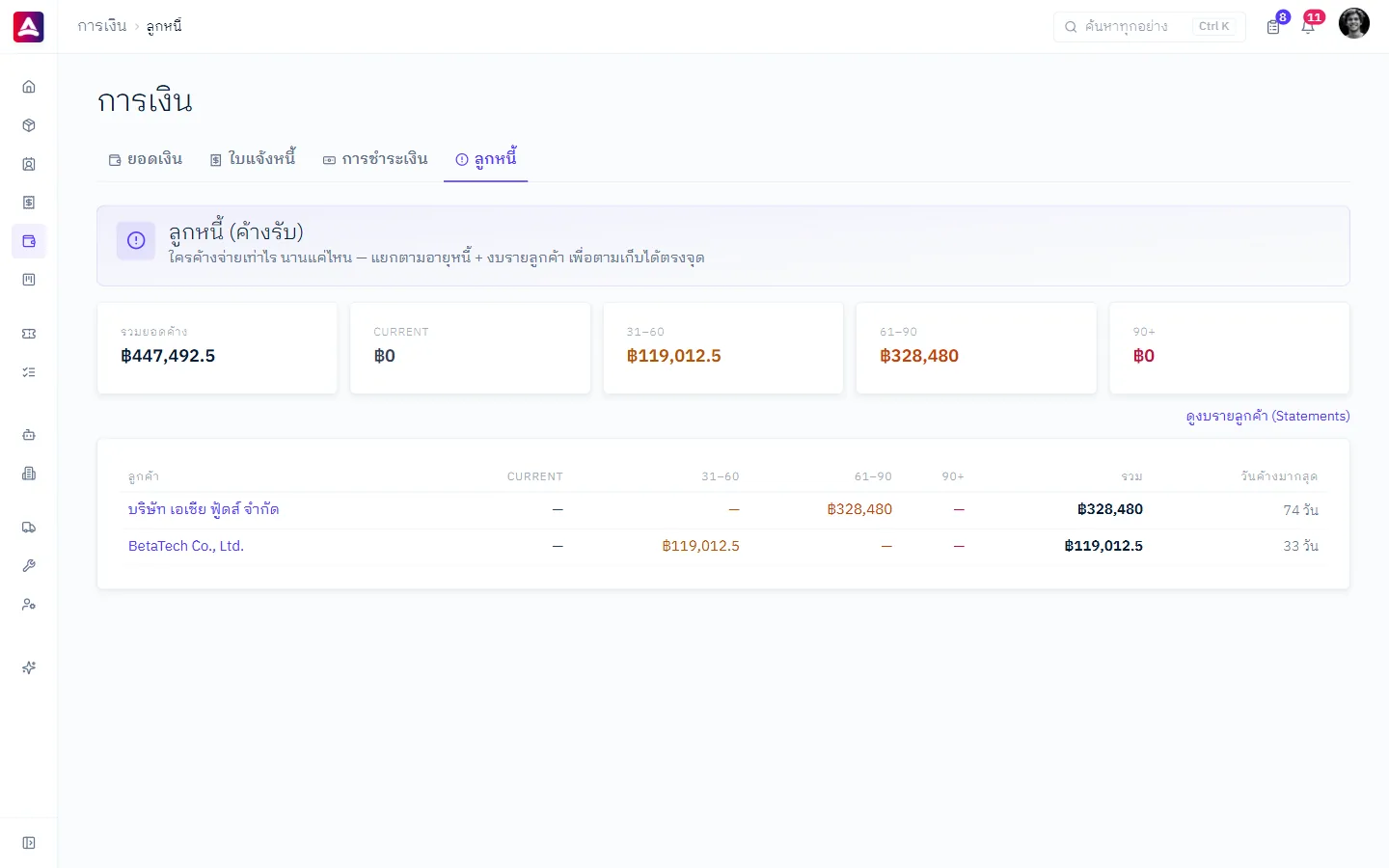Open 'ดูงบรายลูกค้า (Statements)' link
Screen dimensions: 1389x868
pyautogui.click(x=1267, y=416)
